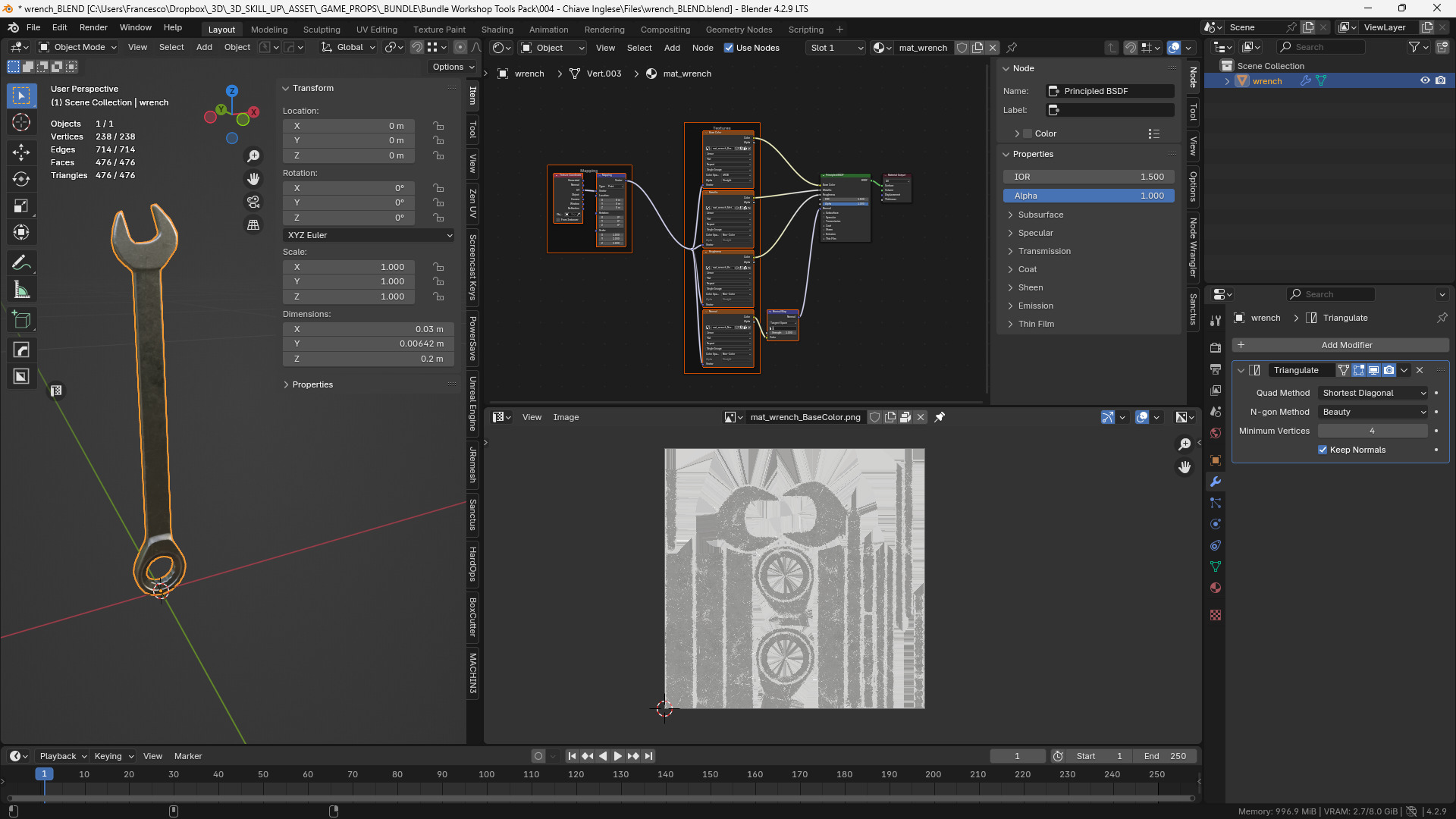Screen dimensions: 1456x819
Task: Switch to the Shading workspace tab
Action: pyautogui.click(x=497, y=30)
